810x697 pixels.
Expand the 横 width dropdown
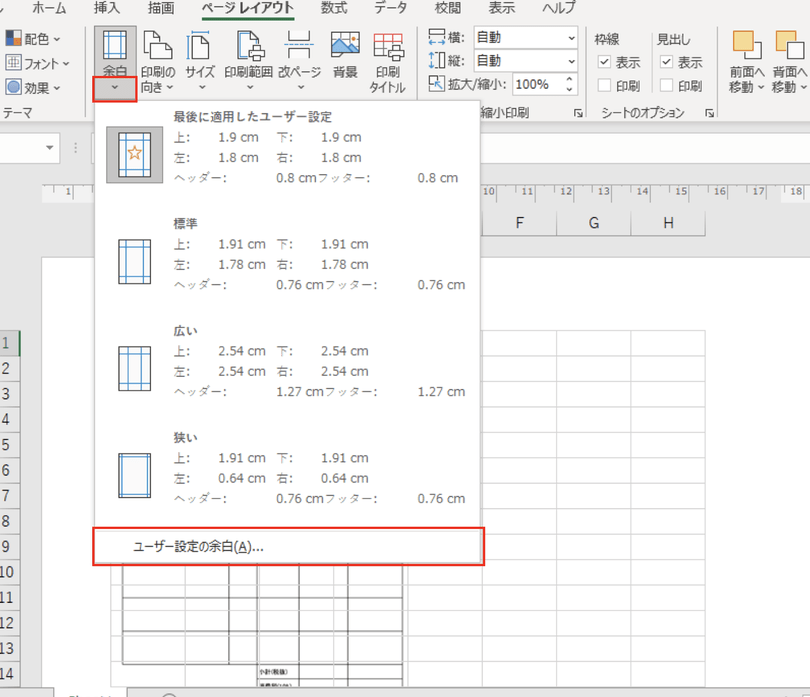click(x=571, y=38)
